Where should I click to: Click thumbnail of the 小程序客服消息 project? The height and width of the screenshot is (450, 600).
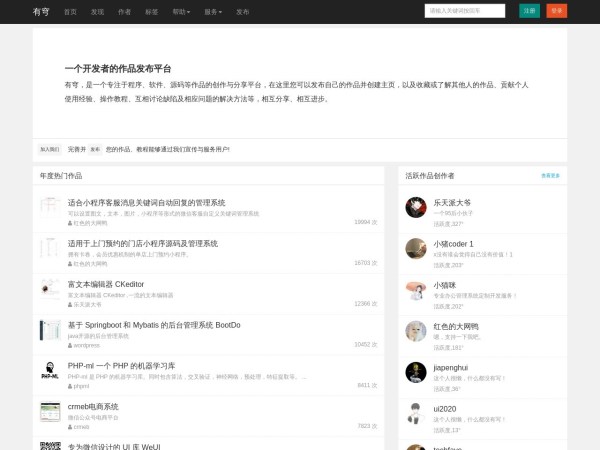pyautogui.click(x=50, y=207)
